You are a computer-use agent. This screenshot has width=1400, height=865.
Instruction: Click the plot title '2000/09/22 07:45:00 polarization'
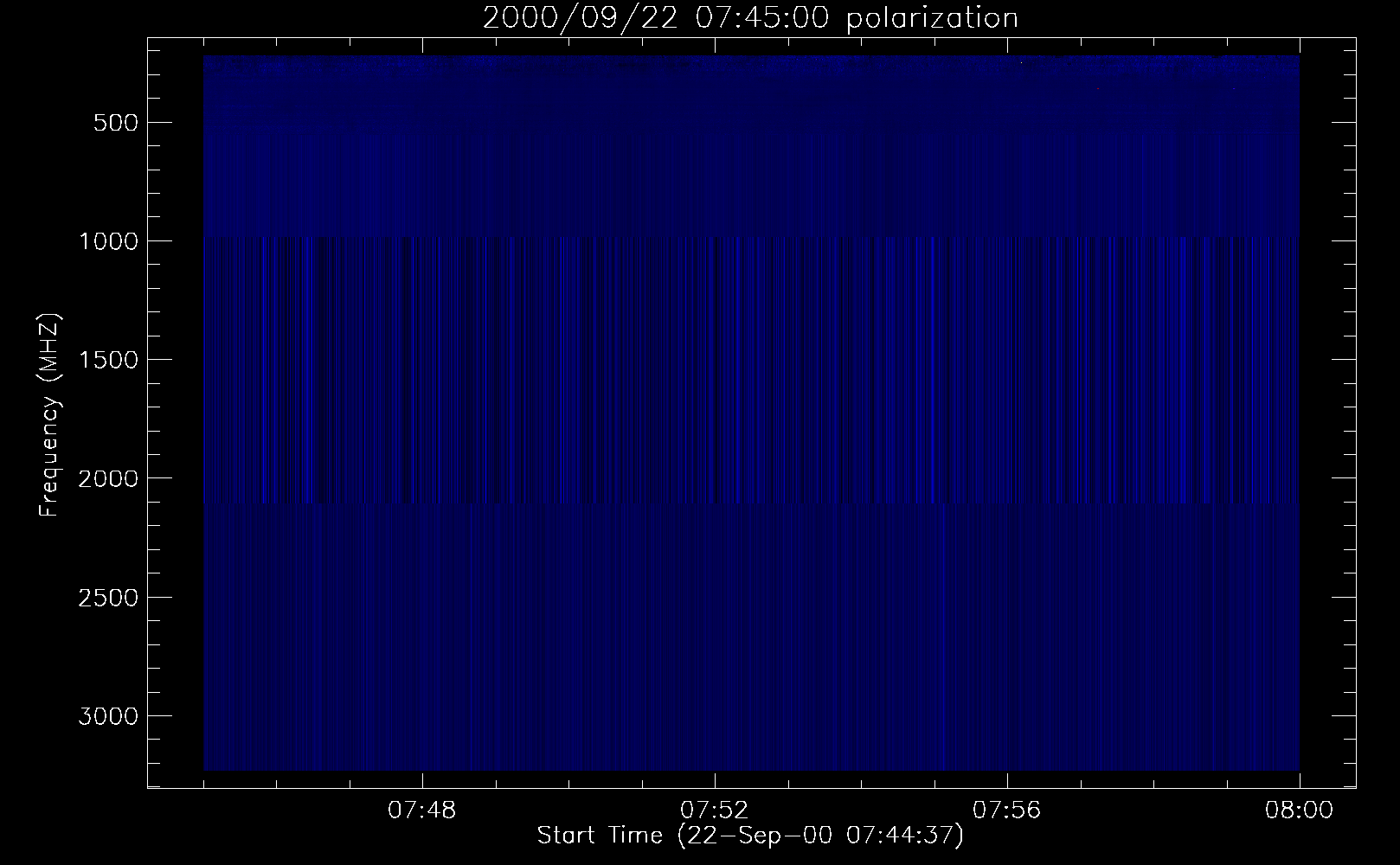pyautogui.click(x=750, y=18)
